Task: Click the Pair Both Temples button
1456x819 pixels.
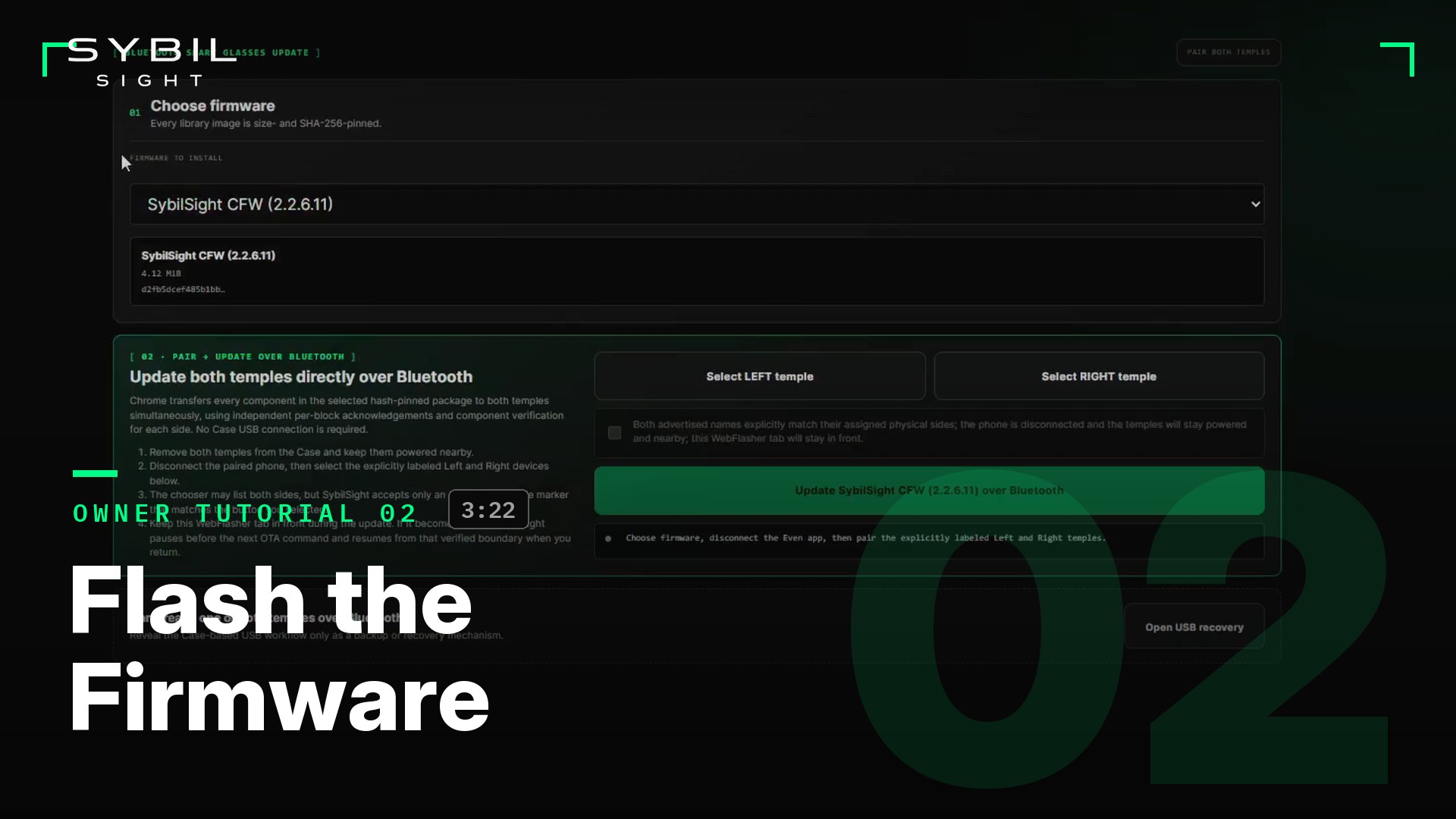Action: (x=1228, y=52)
